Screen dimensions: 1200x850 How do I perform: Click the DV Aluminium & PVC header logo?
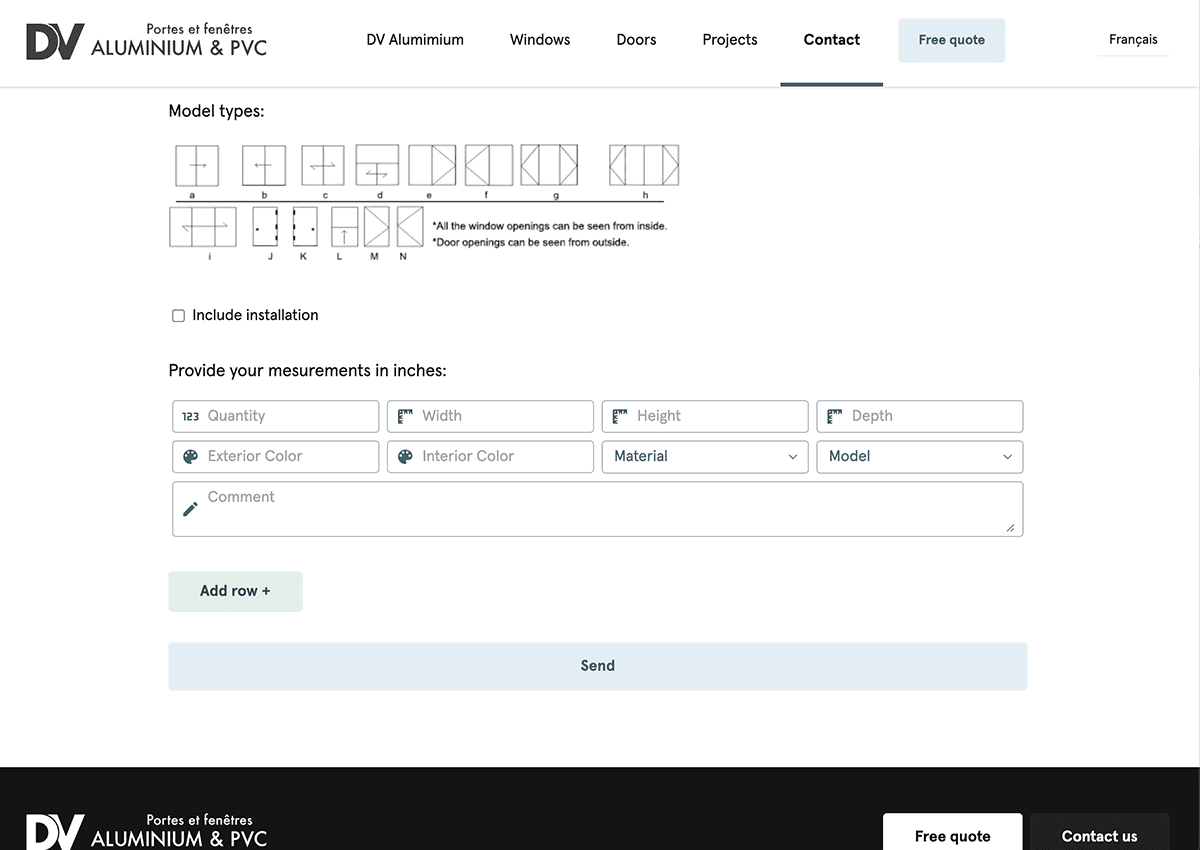[147, 41]
